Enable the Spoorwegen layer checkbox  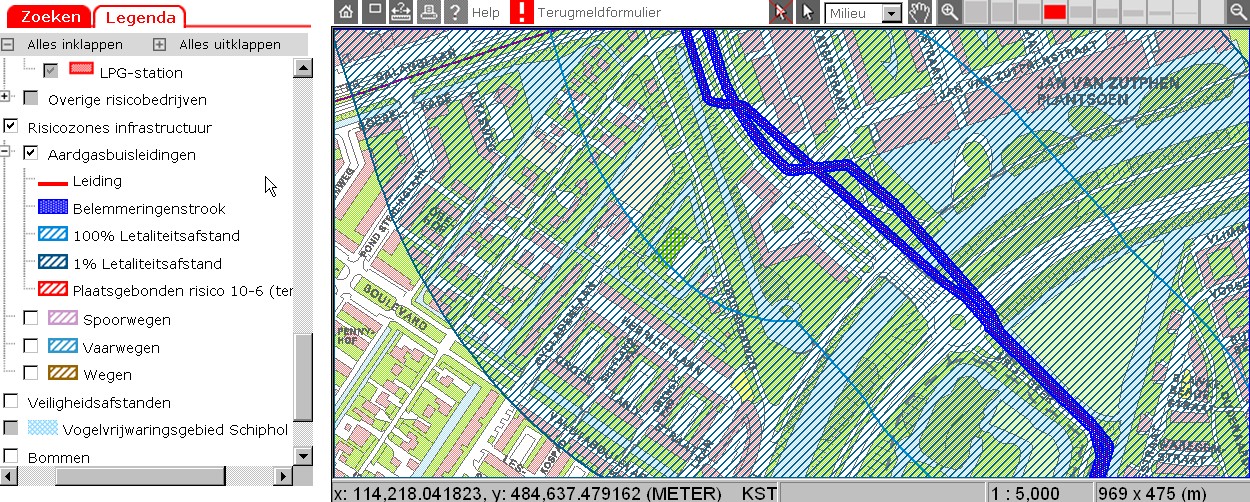click(x=31, y=319)
